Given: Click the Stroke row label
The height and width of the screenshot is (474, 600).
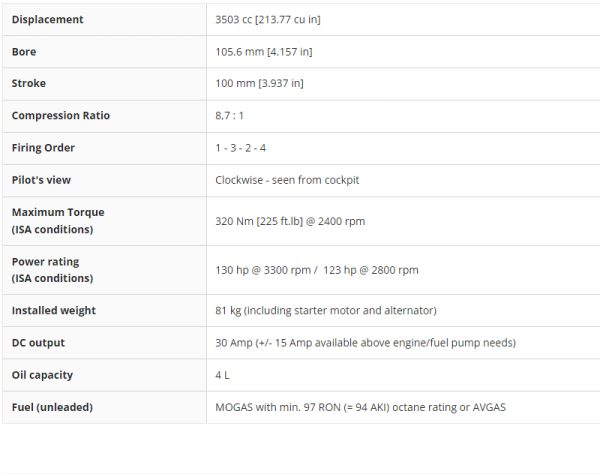Looking at the screenshot, I should (29, 83).
